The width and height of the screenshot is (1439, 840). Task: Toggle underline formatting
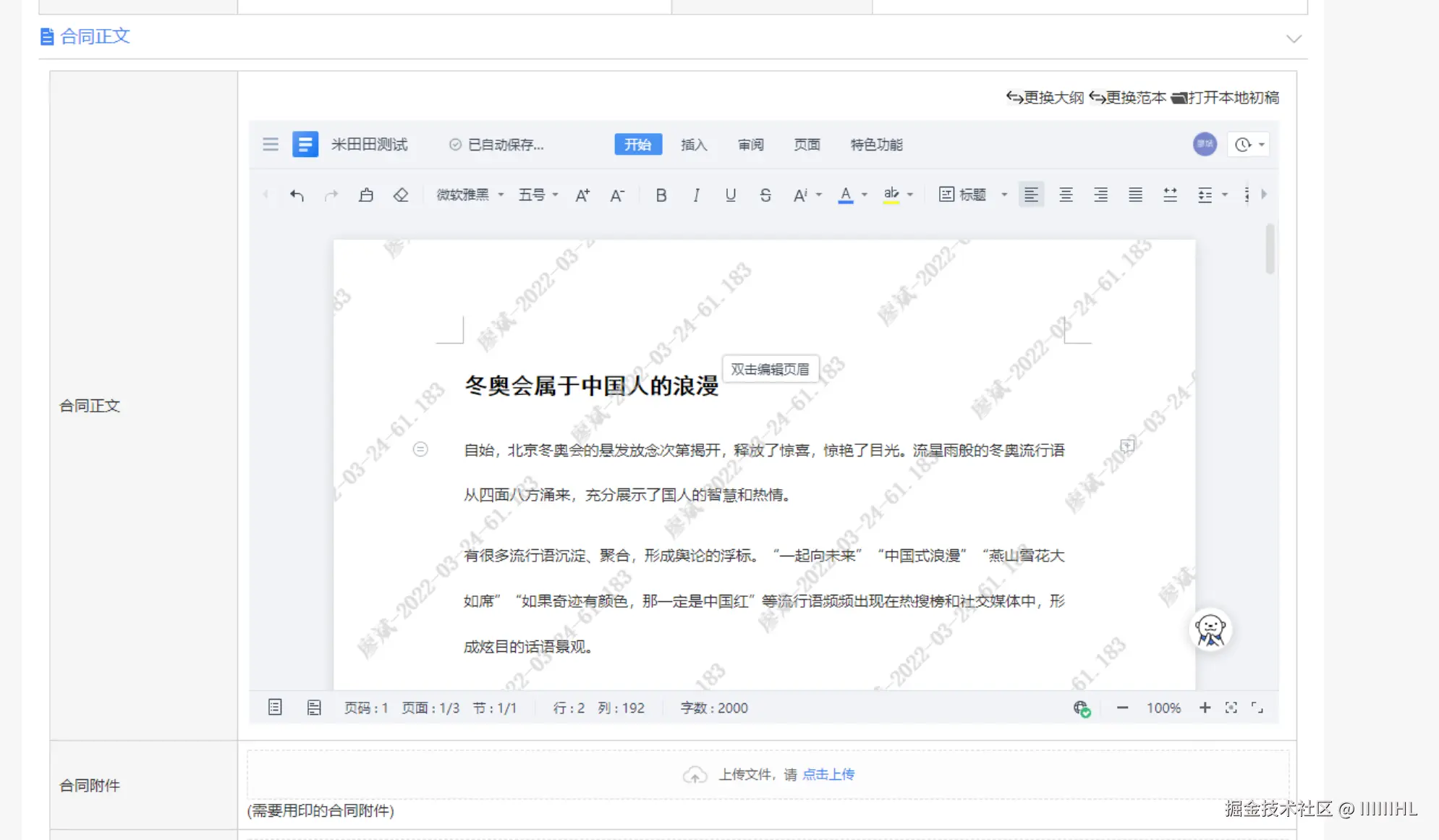click(x=731, y=195)
